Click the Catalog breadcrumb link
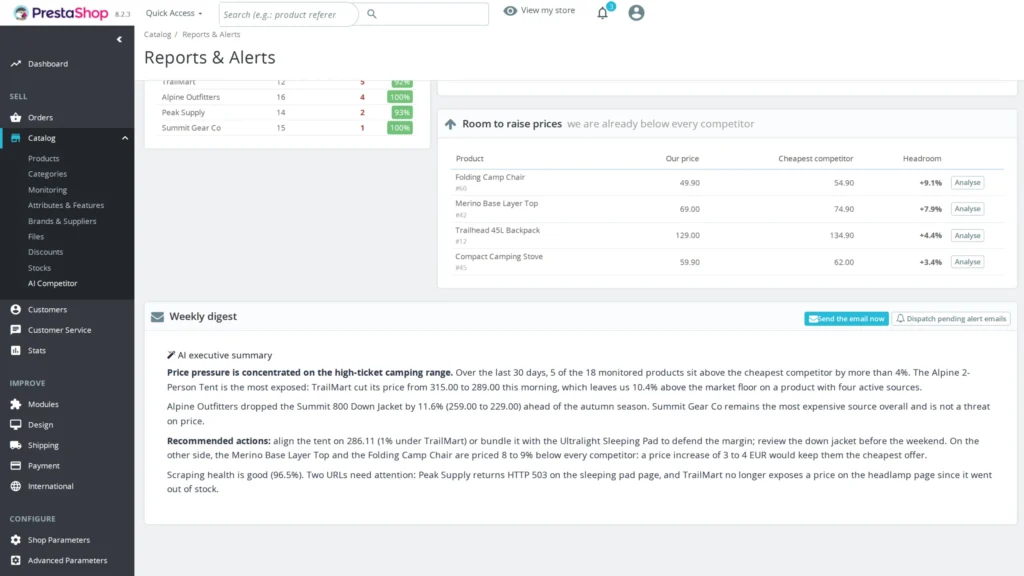Viewport: 1024px width, 576px height. 157,35
